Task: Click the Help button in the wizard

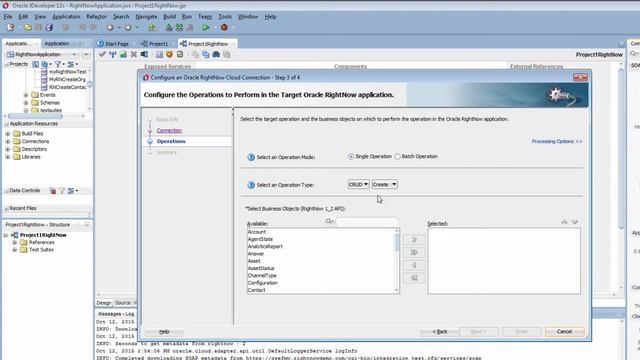Action: [164, 332]
